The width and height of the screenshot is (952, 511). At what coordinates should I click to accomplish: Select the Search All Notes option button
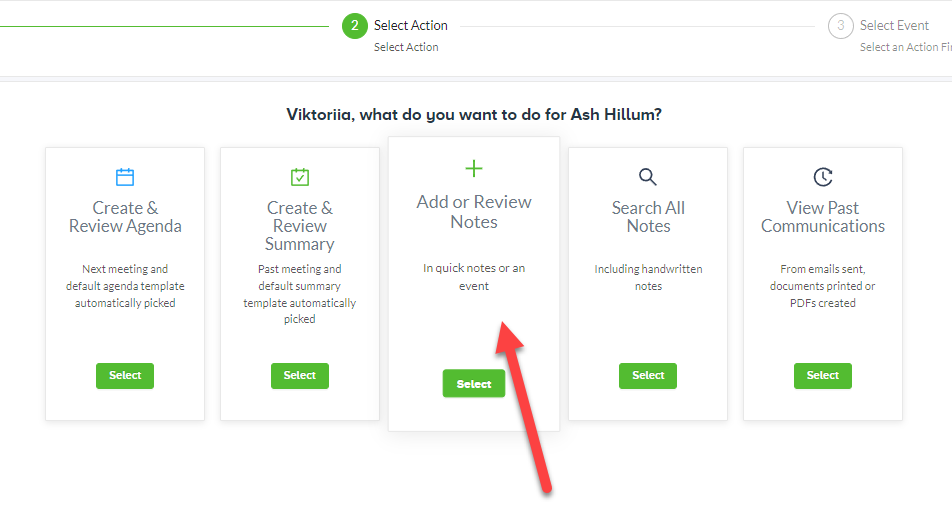pos(648,376)
